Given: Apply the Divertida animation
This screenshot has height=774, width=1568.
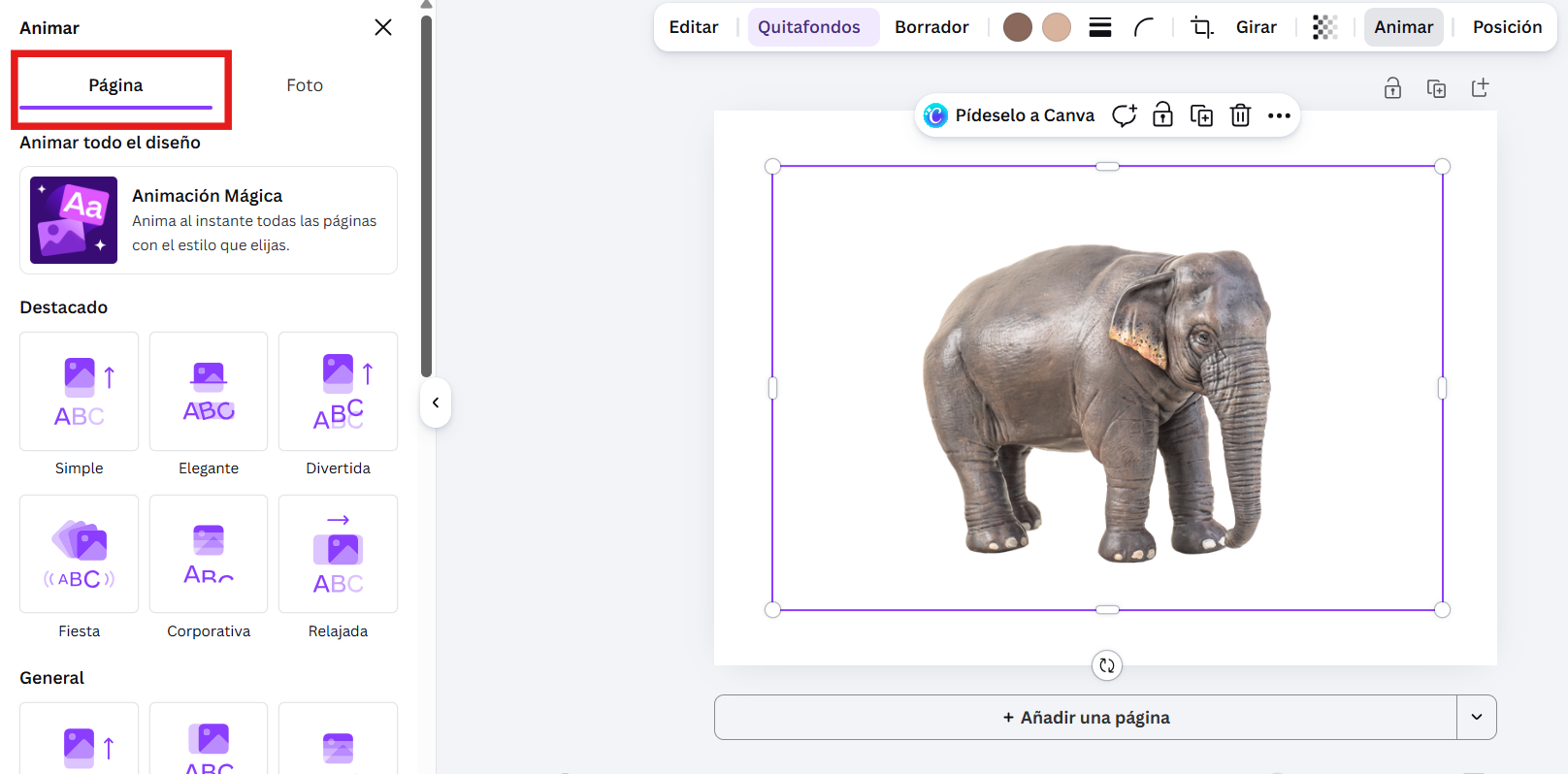Looking at the screenshot, I should pyautogui.click(x=338, y=391).
